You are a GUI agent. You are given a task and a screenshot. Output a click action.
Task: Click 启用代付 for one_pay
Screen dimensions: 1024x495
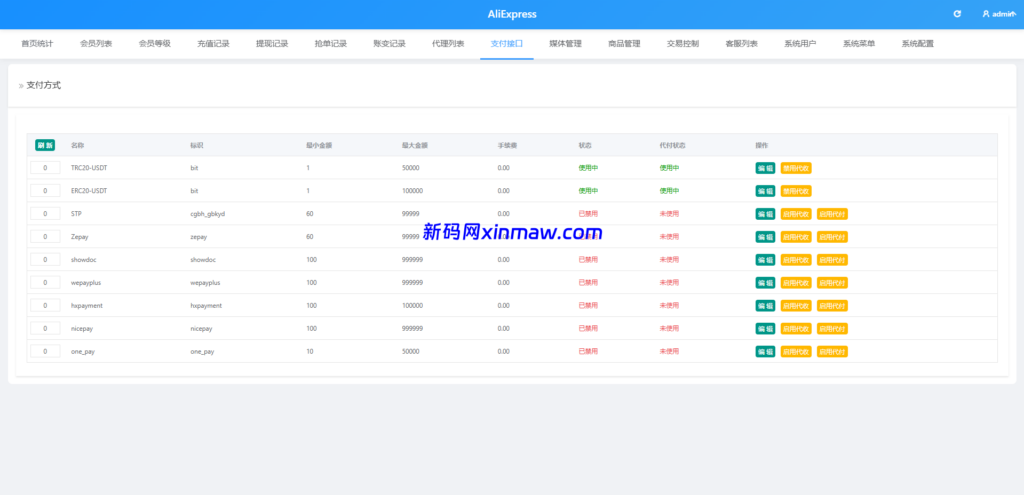[833, 351]
